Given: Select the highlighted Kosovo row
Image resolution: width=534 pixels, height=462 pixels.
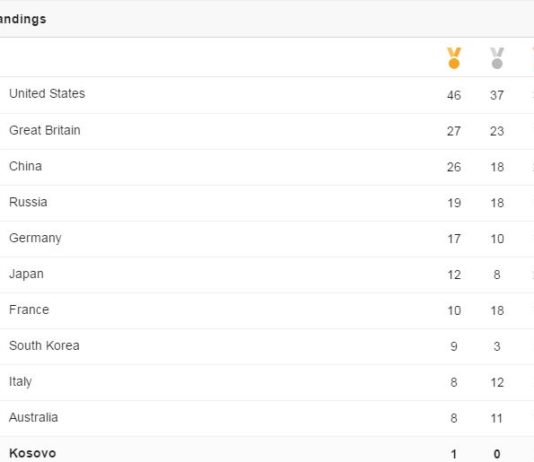Looking at the screenshot, I should [x=267, y=449].
